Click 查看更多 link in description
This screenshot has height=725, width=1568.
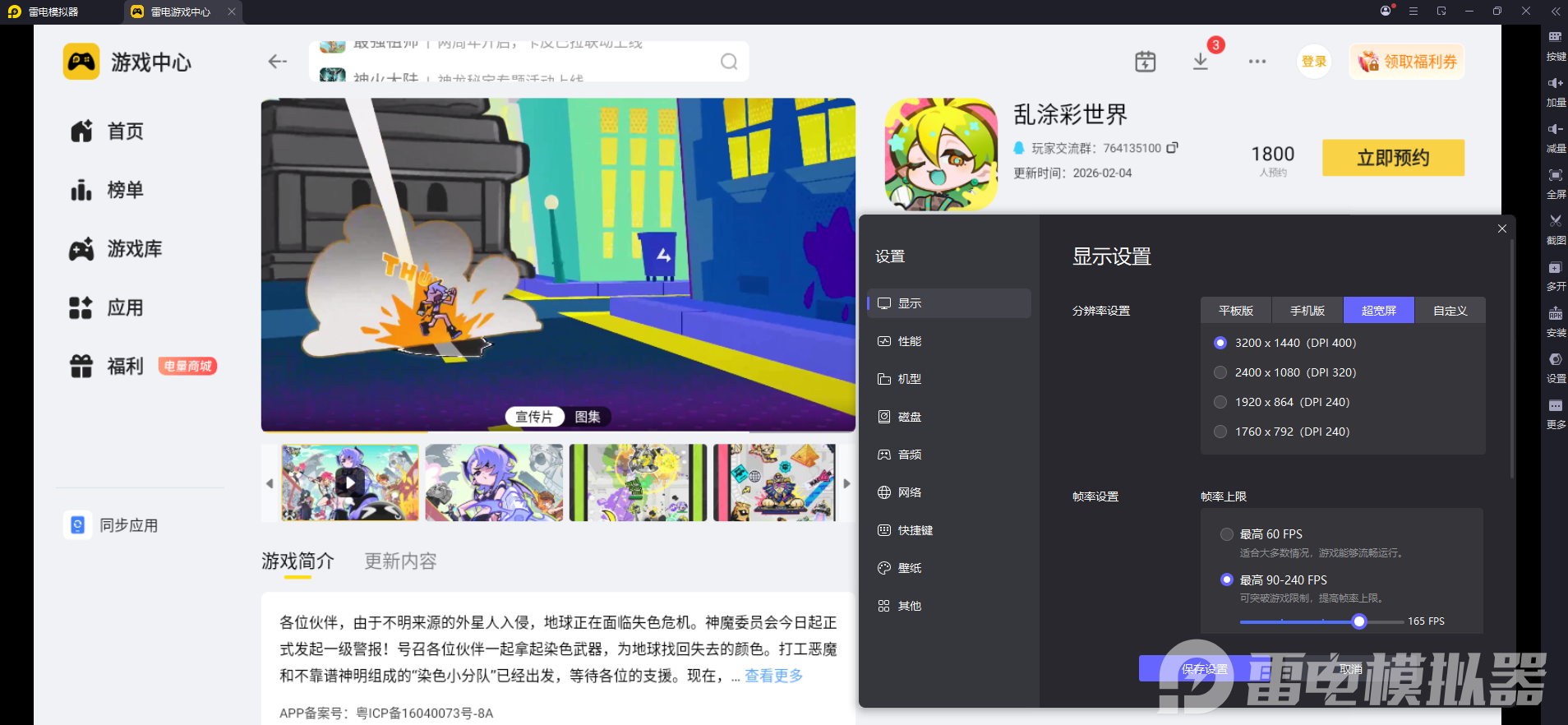pos(773,676)
